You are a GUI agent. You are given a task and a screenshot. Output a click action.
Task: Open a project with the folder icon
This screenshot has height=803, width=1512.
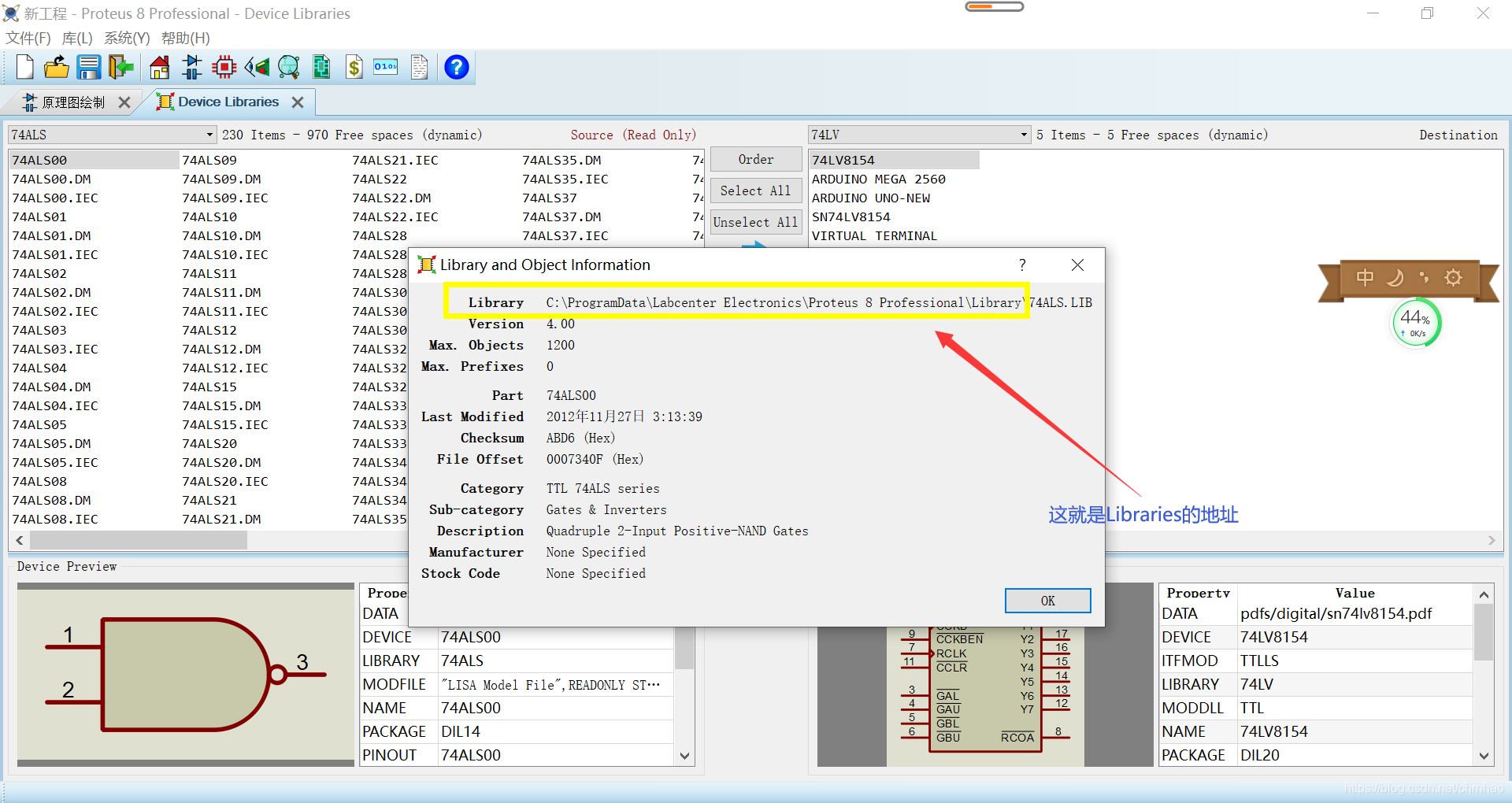56,68
